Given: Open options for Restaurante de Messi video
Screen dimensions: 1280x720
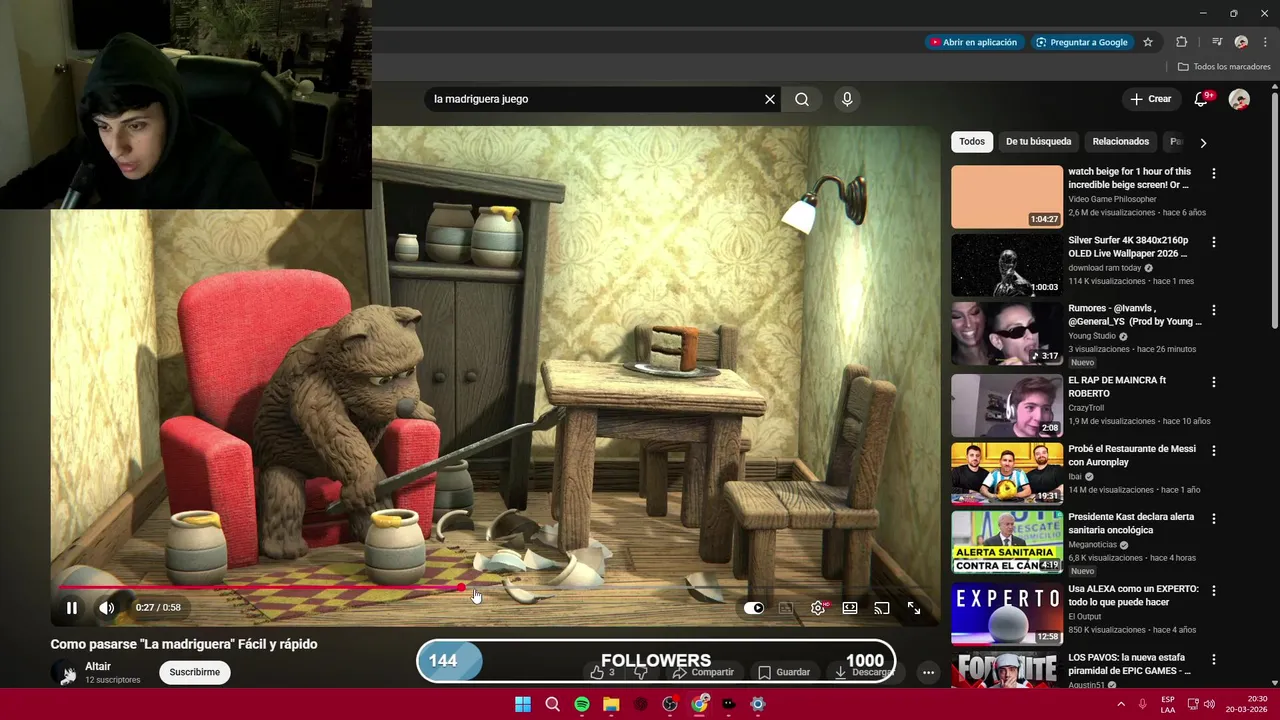Looking at the screenshot, I should [x=1214, y=450].
